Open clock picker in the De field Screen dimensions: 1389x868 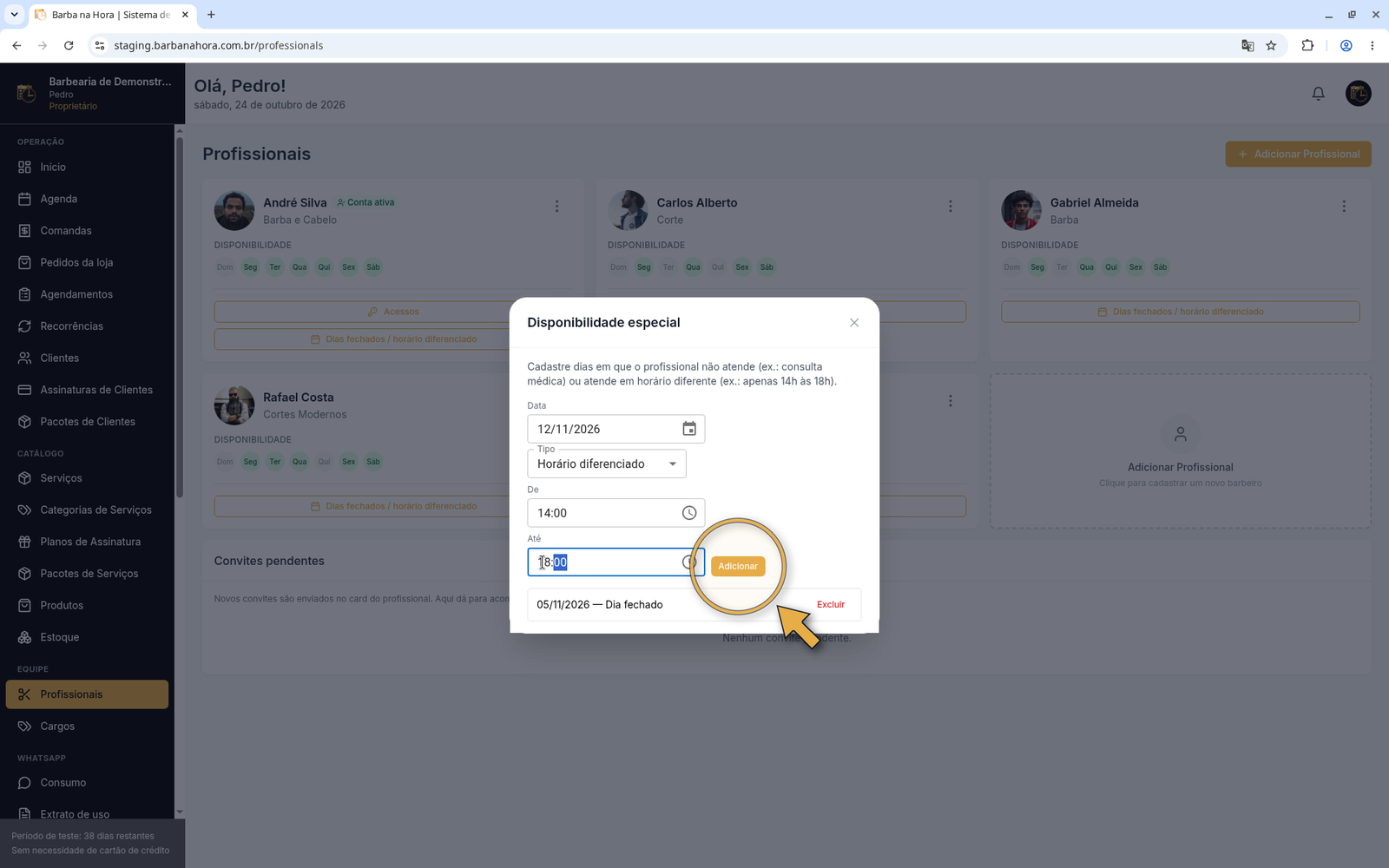tap(689, 513)
